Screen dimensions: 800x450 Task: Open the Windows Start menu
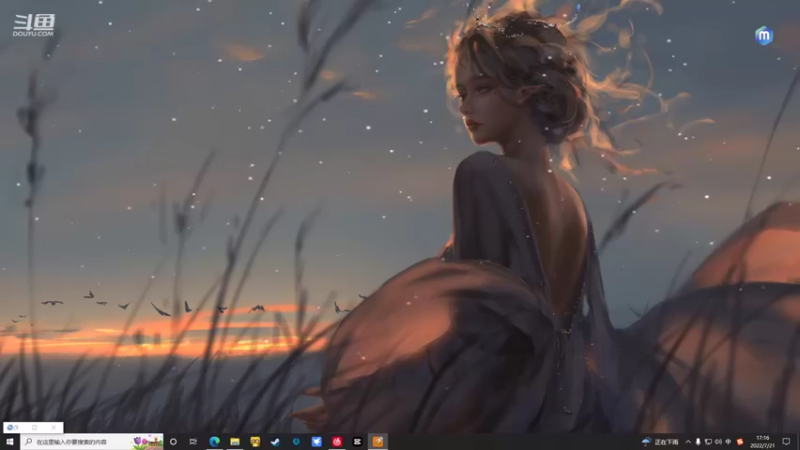[10, 442]
